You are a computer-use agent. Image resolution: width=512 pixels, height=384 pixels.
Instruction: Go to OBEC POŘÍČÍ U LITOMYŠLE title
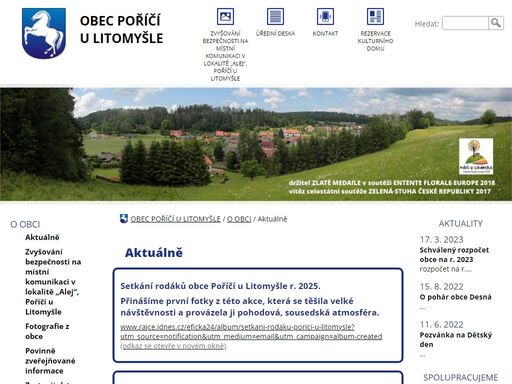coord(121,29)
